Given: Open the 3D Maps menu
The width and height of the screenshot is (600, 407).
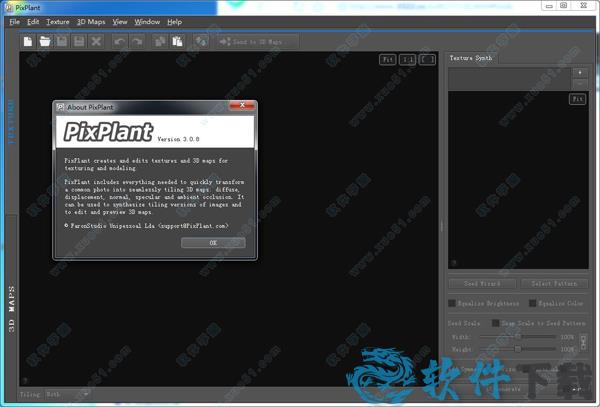Looking at the screenshot, I should [91, 22].
